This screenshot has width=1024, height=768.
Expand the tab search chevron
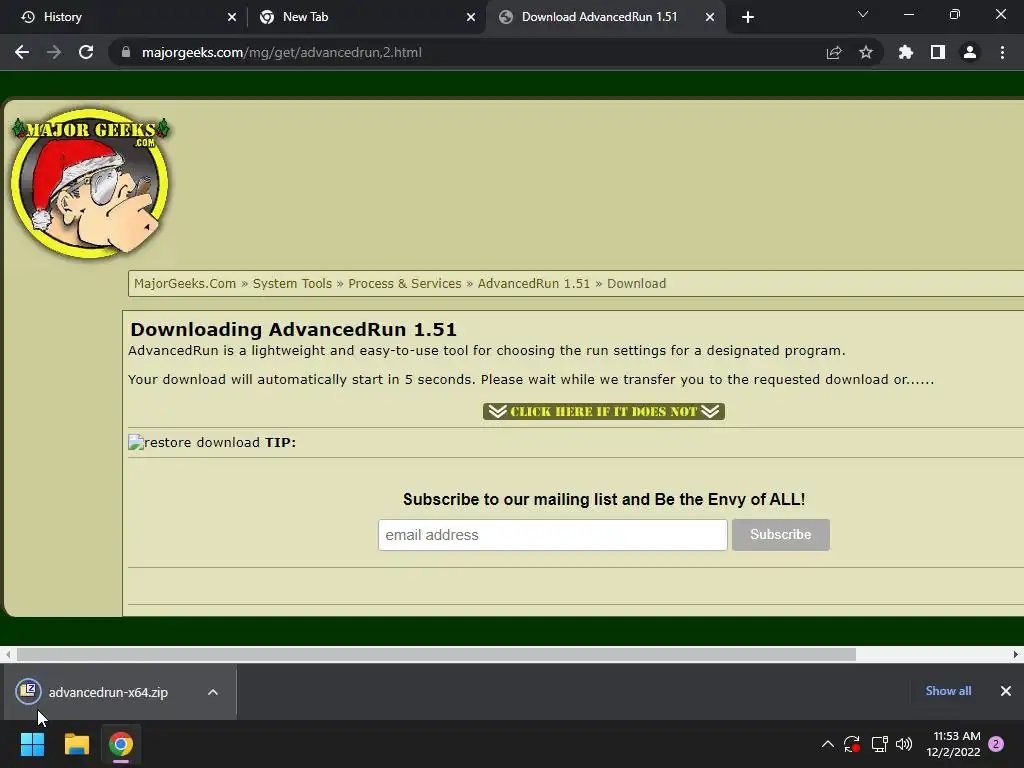click(863, 14)
